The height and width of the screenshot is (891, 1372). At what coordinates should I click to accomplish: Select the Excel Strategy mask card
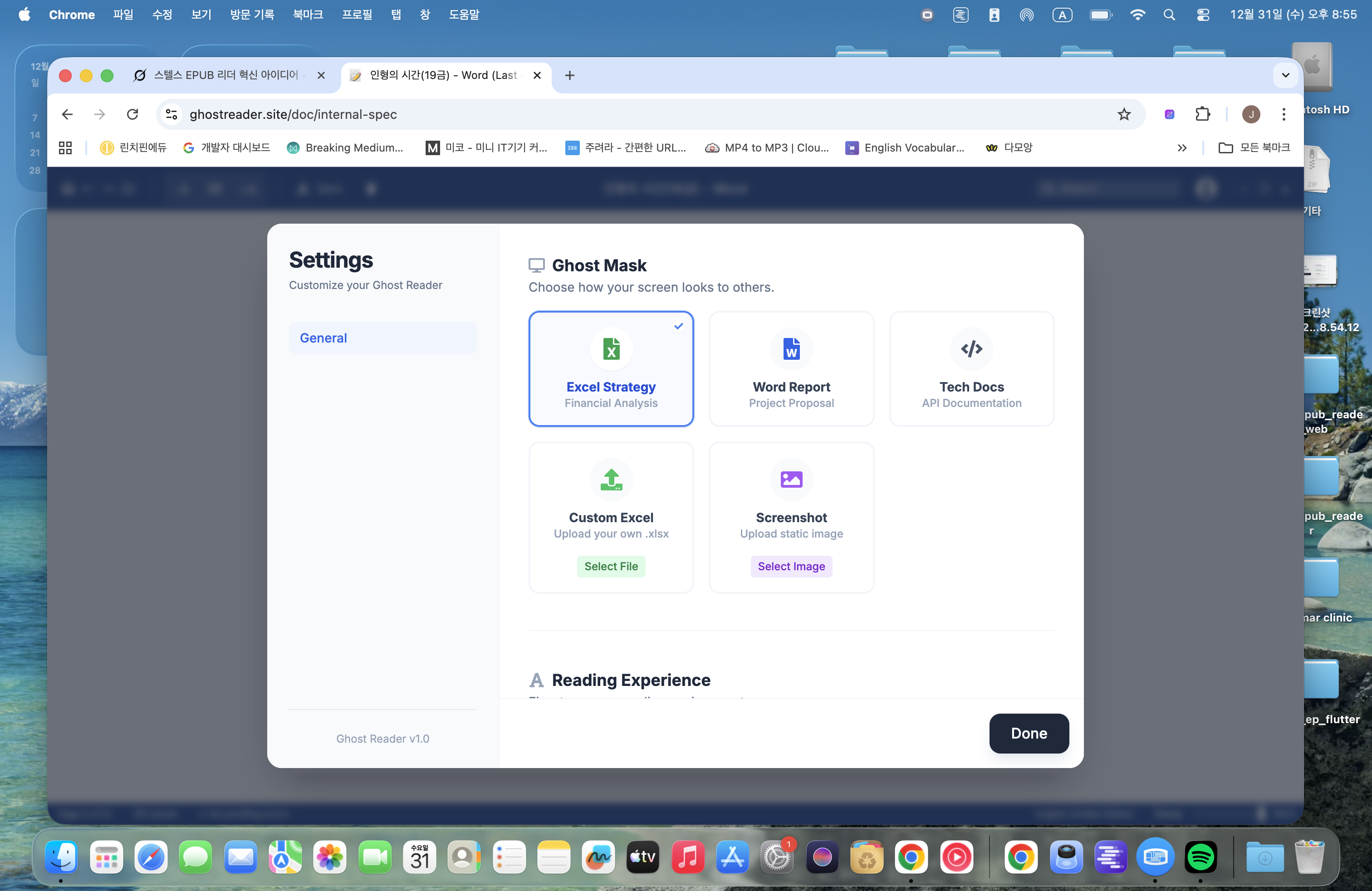611,369
